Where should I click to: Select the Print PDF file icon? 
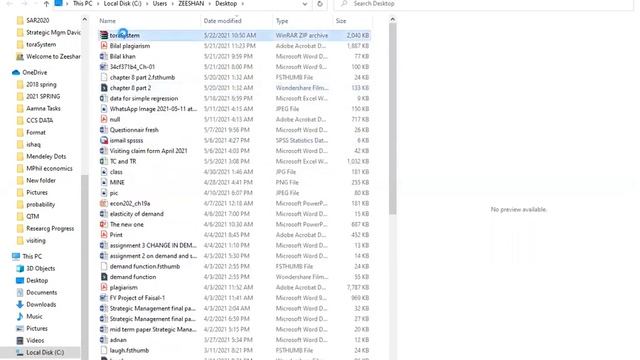tap(104, 235)
